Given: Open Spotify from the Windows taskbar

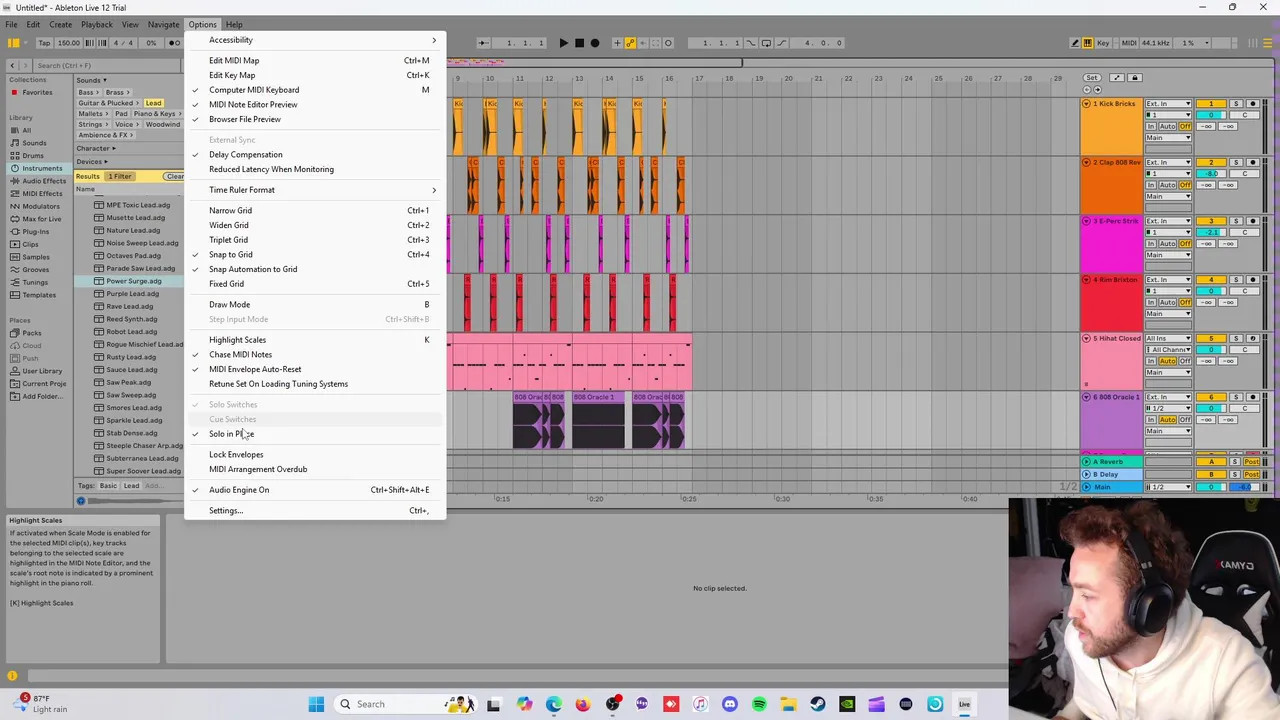Looking at the screenshot, I should coord(759,704).
